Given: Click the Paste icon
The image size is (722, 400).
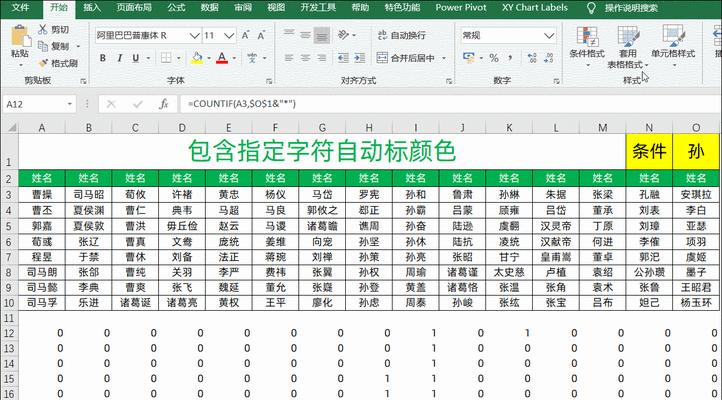Looking at the screenshot, I should (x=20, y=36).
